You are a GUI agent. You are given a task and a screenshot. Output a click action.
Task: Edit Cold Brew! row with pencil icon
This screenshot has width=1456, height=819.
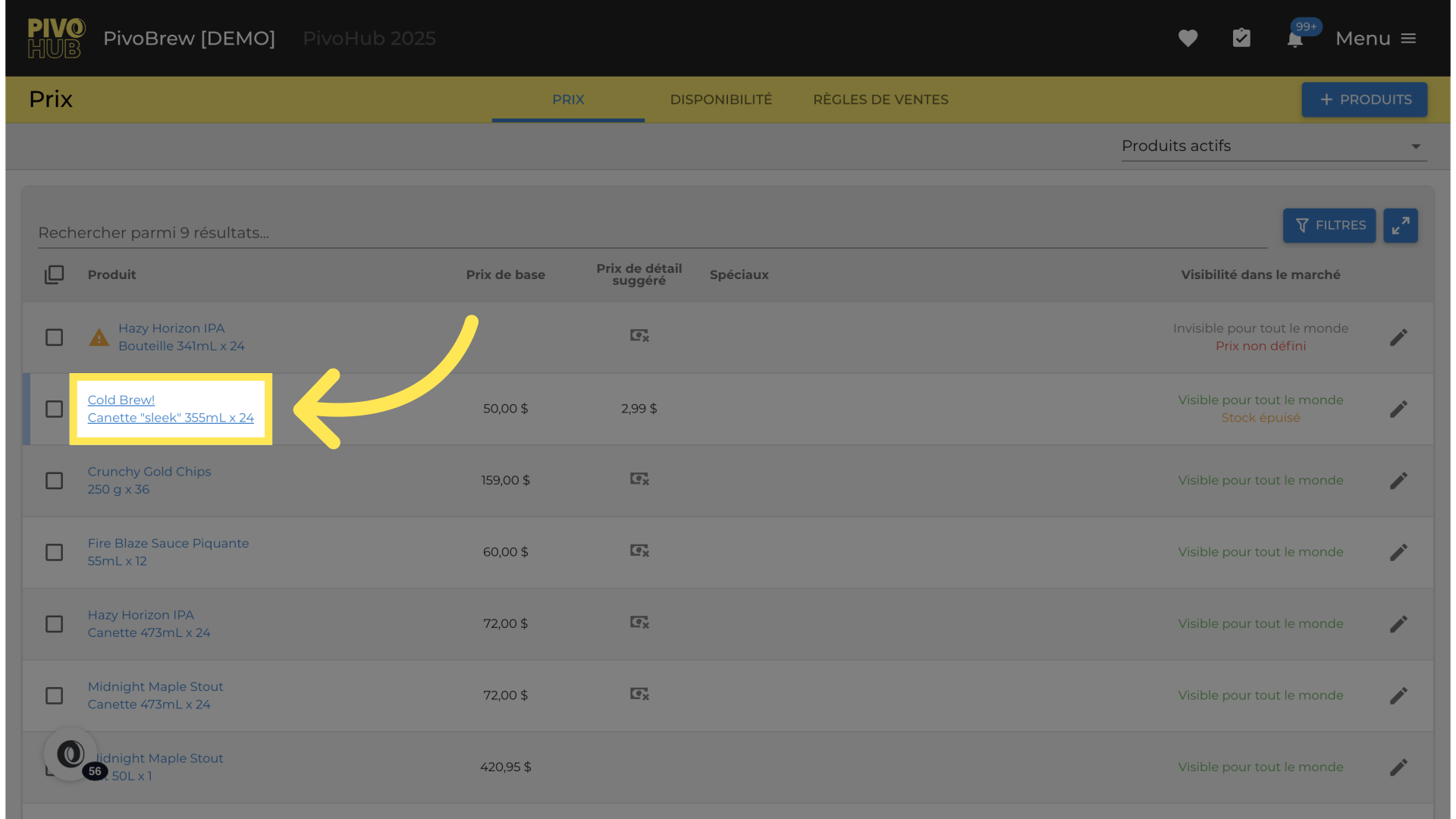click(x=1398, y=409)
